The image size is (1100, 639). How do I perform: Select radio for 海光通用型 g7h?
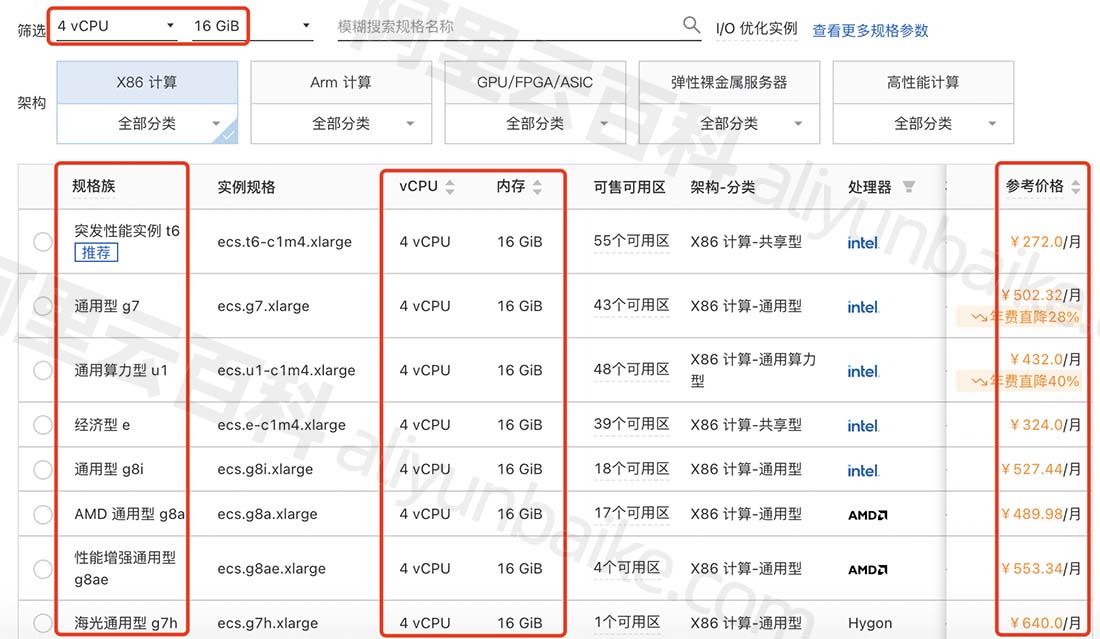43,623
